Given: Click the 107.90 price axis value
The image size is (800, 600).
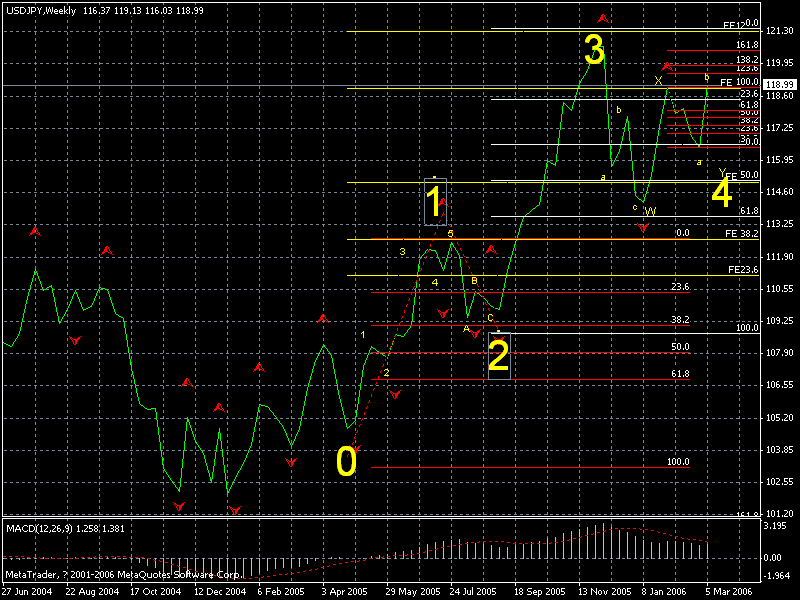Looking at the screenshot, I should coord(780,353).
